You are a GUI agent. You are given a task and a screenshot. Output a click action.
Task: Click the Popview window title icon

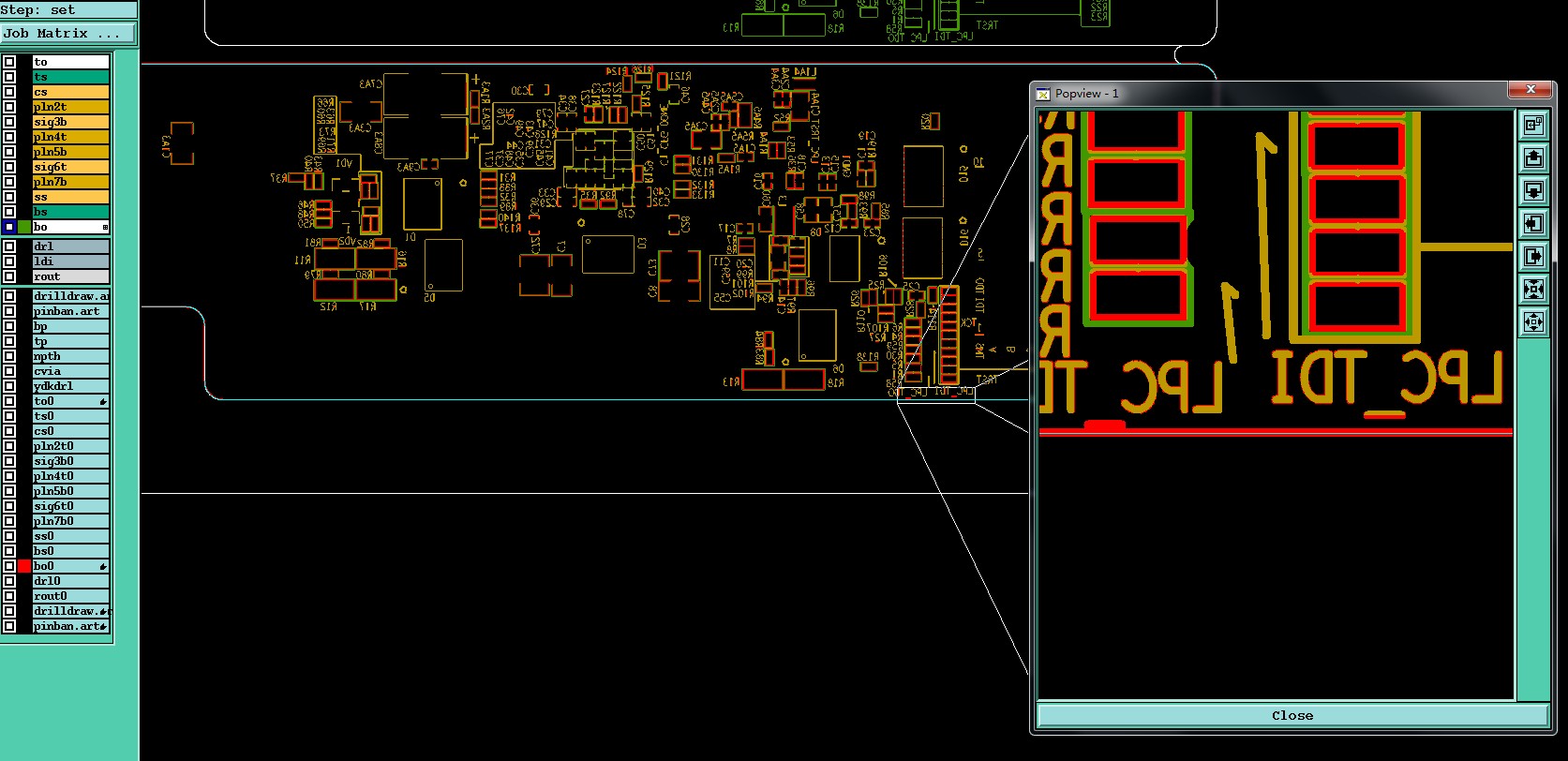pyautogui.click(x=1043, y=94)
